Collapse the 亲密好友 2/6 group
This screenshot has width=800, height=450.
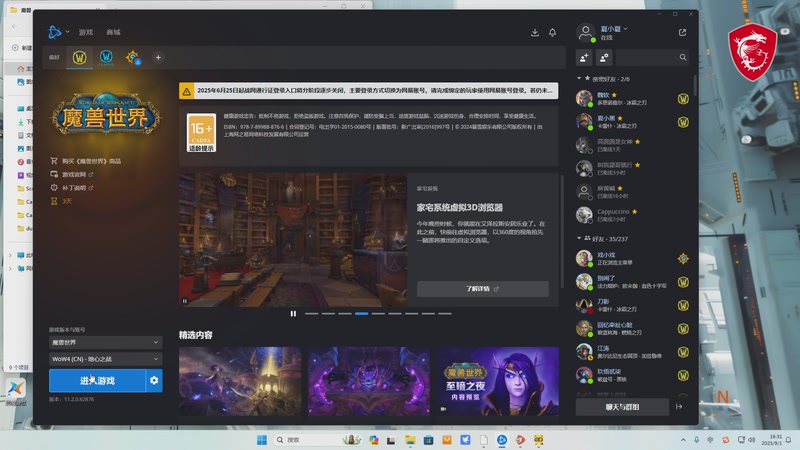click(579, 78)
